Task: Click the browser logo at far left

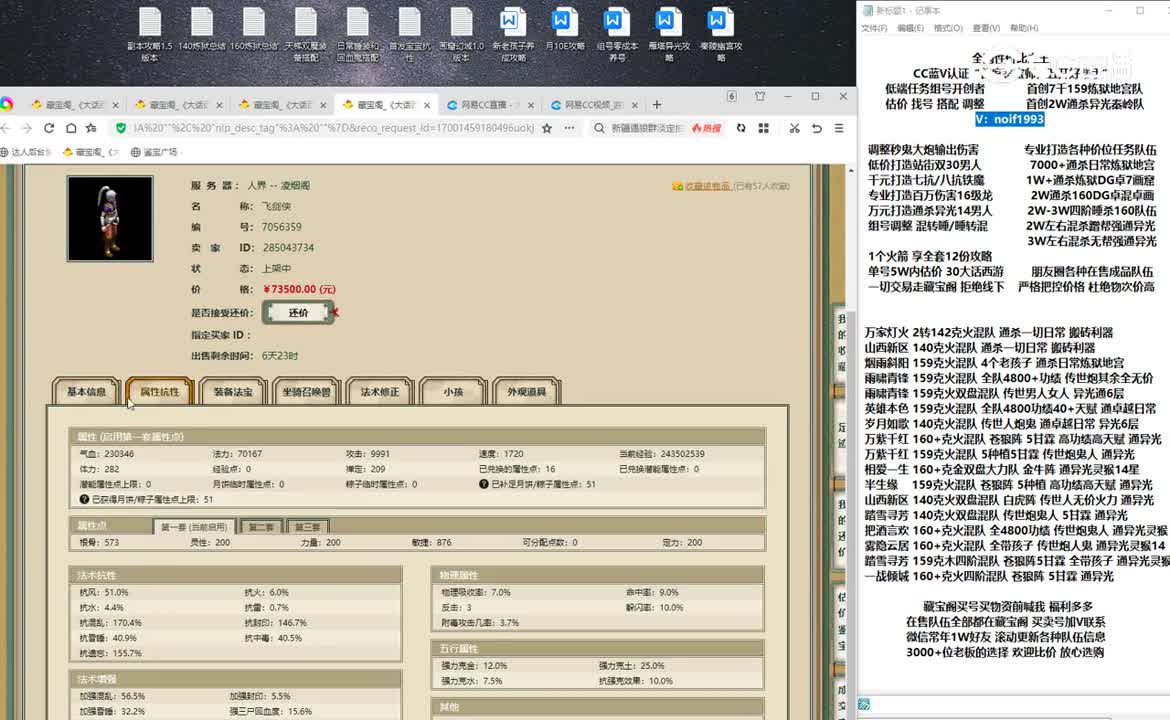Action: click(7, 104)
